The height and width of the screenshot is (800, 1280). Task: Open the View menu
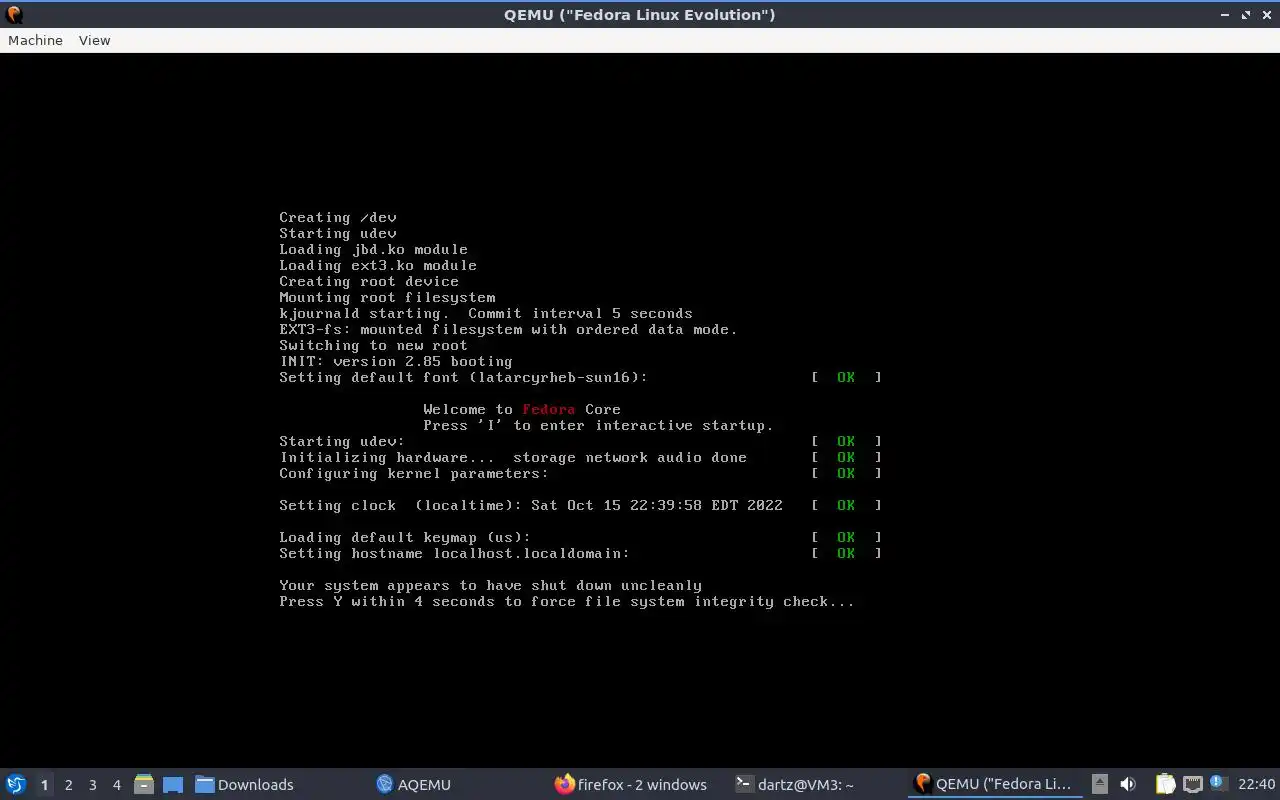pyautogui.click(x=94, y=40)
